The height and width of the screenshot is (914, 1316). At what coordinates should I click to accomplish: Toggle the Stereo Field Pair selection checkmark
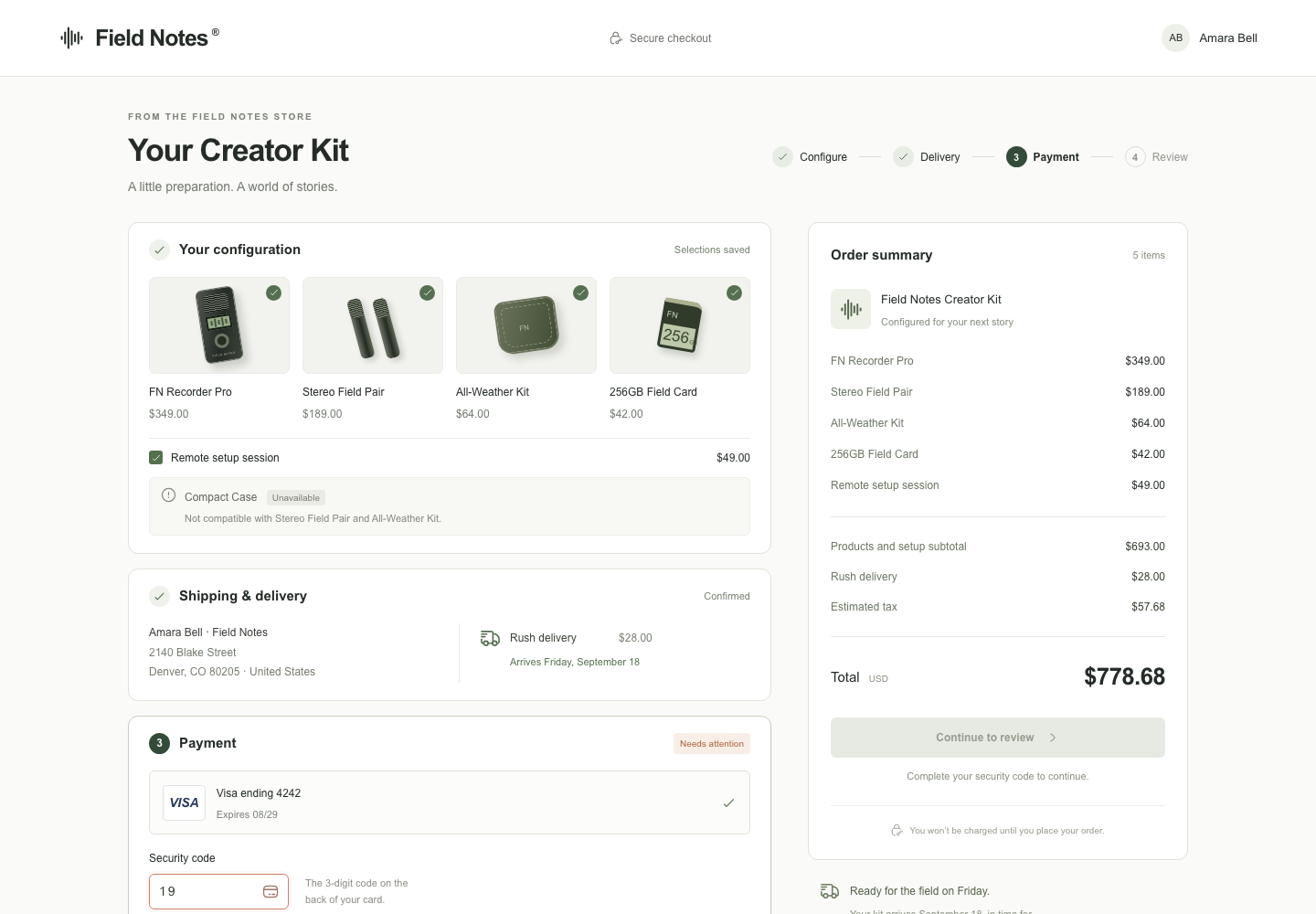point(427,292)
